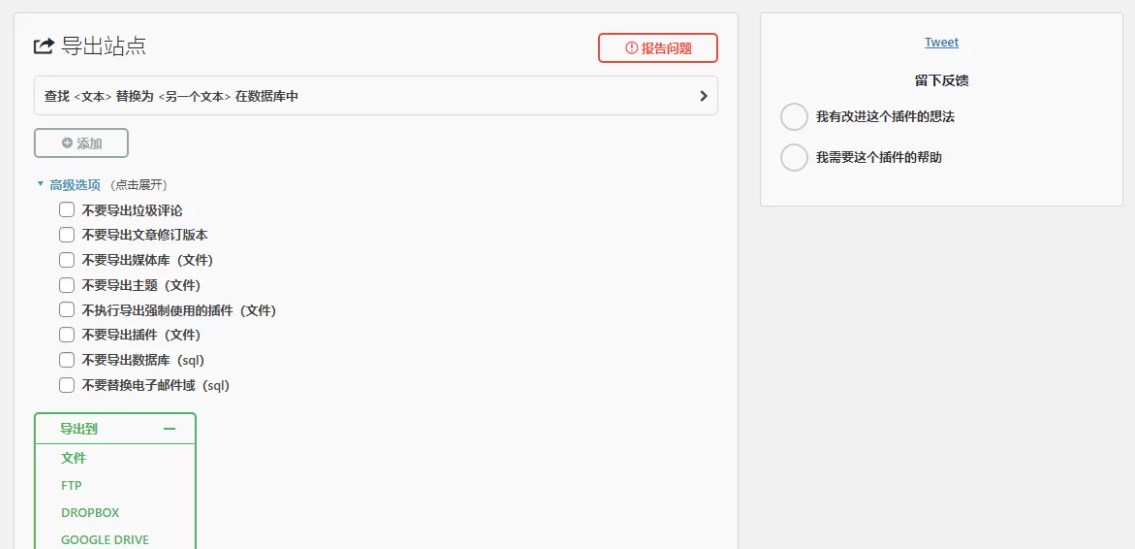This screenshot has width=1135, height=549.
Task: Toggle 不要导出主题 (文件) checkbox
Action: (67, 285)
